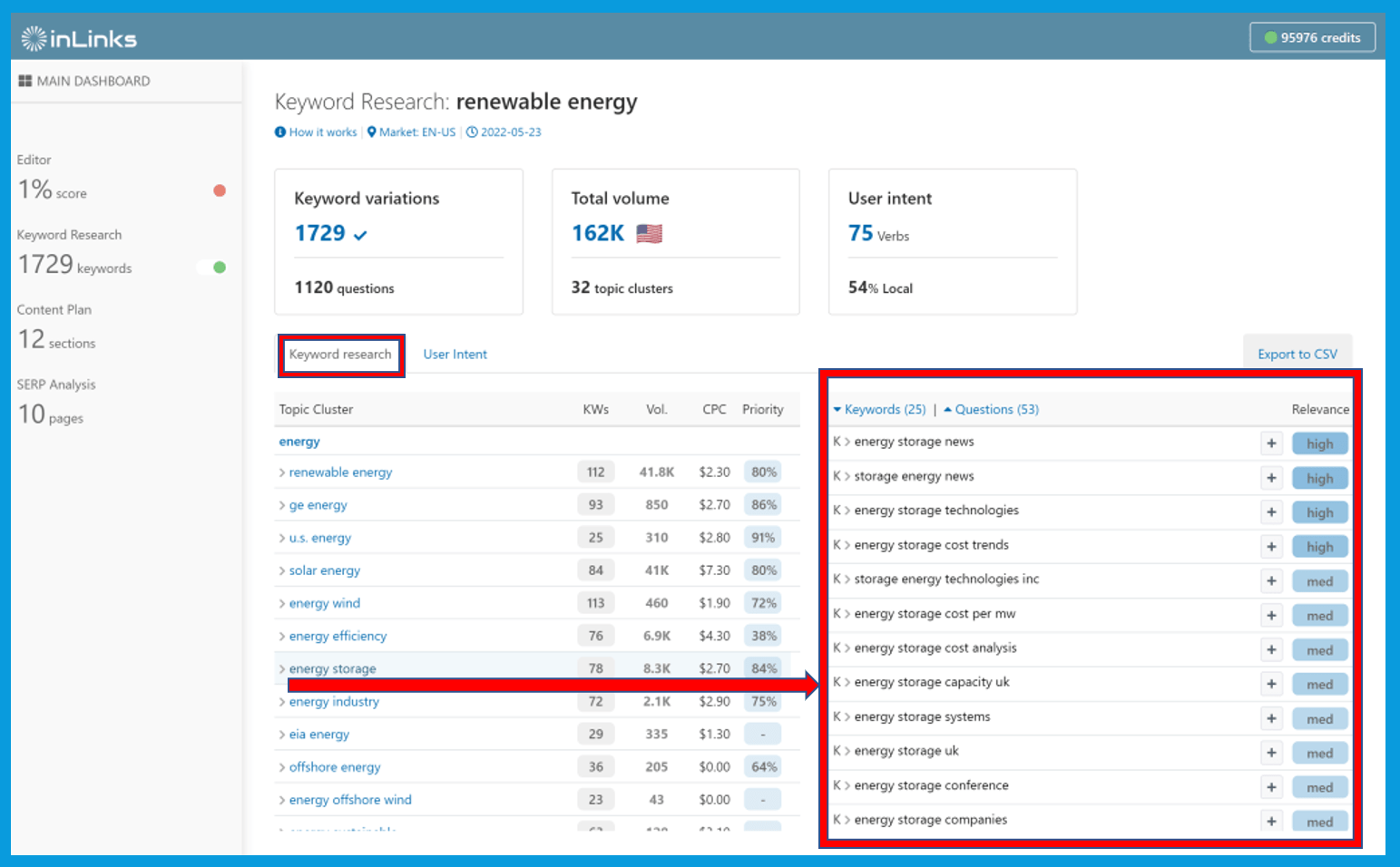Click the Market location pin icon
The image size is (1400, 867).
372,132
